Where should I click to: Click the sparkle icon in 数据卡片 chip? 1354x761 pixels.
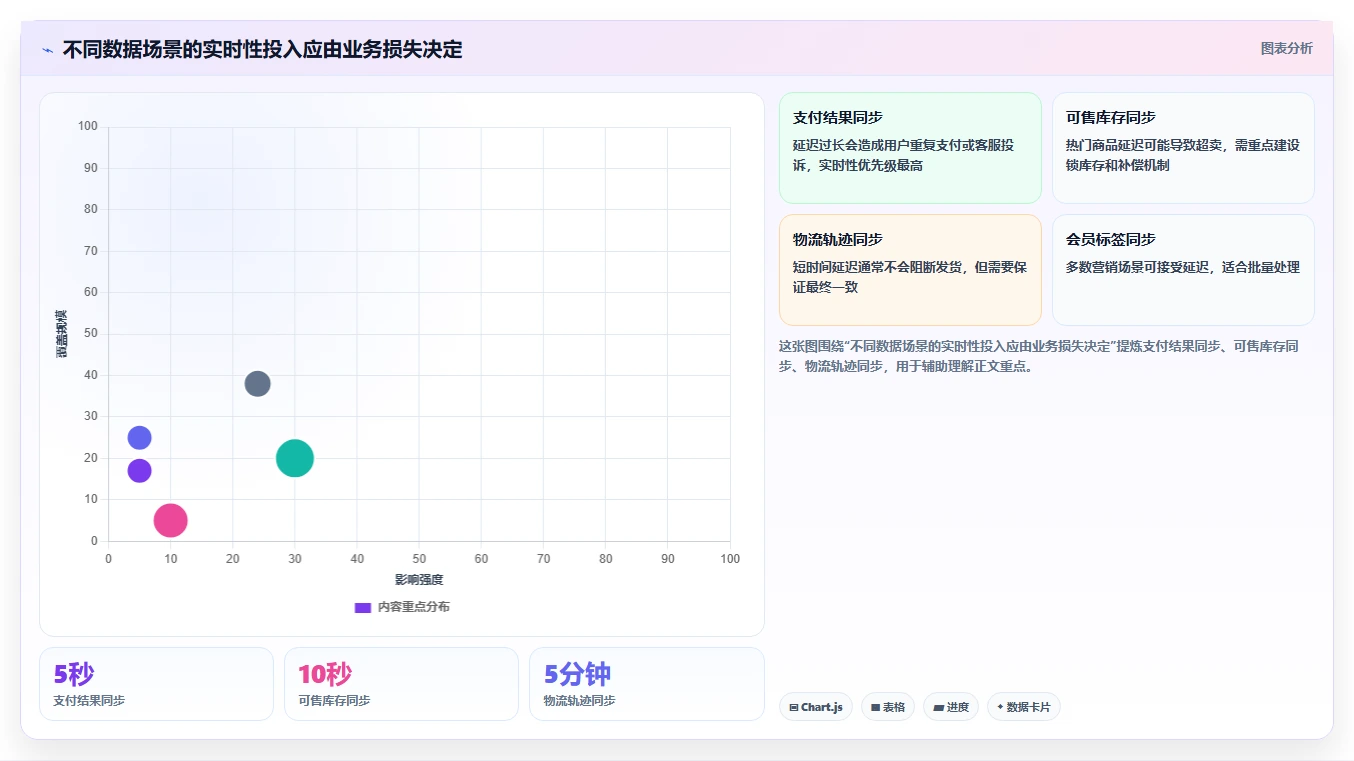pos(1000,707)
